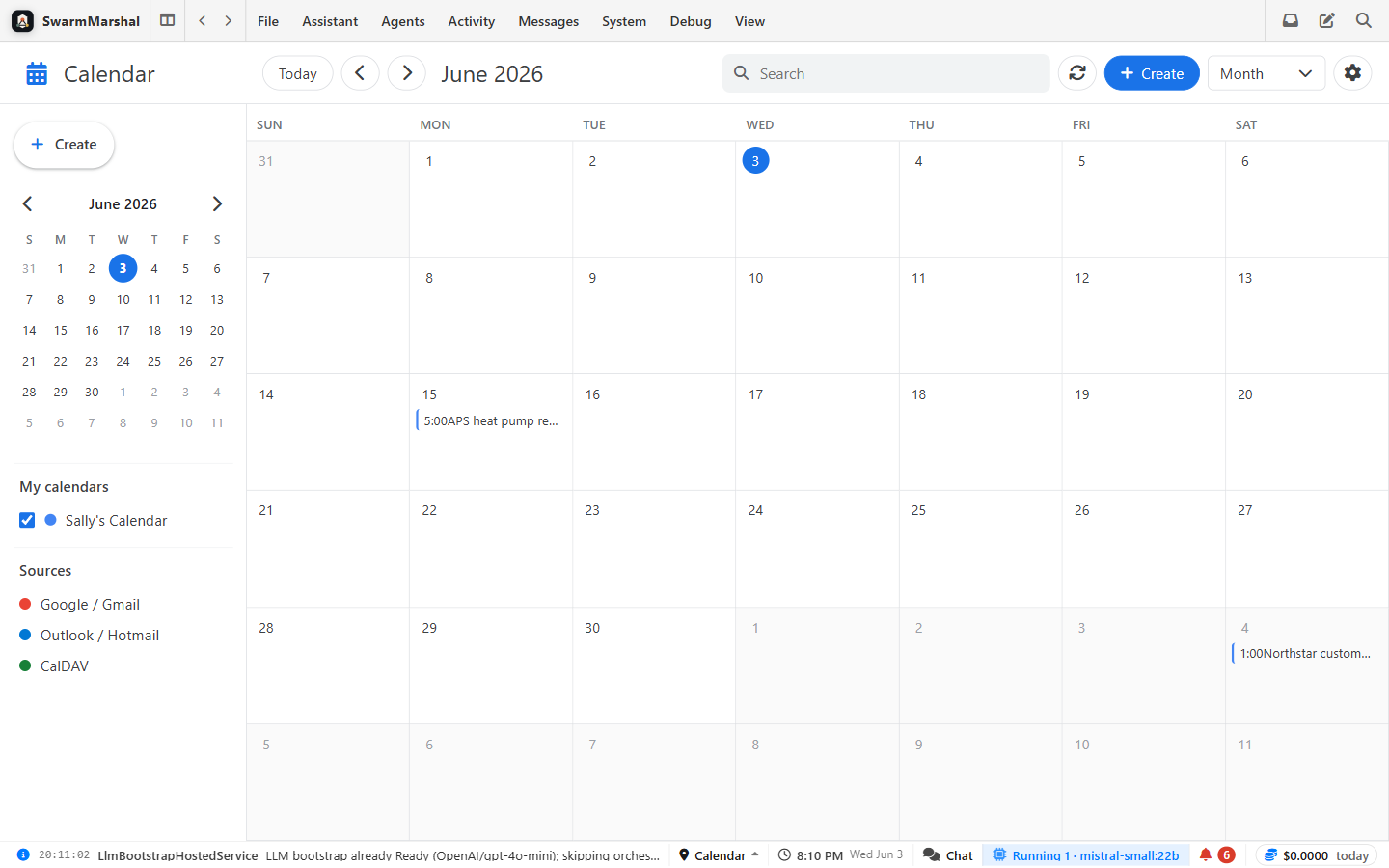Open the Month view dropdown

click(x=1266, y=73)
